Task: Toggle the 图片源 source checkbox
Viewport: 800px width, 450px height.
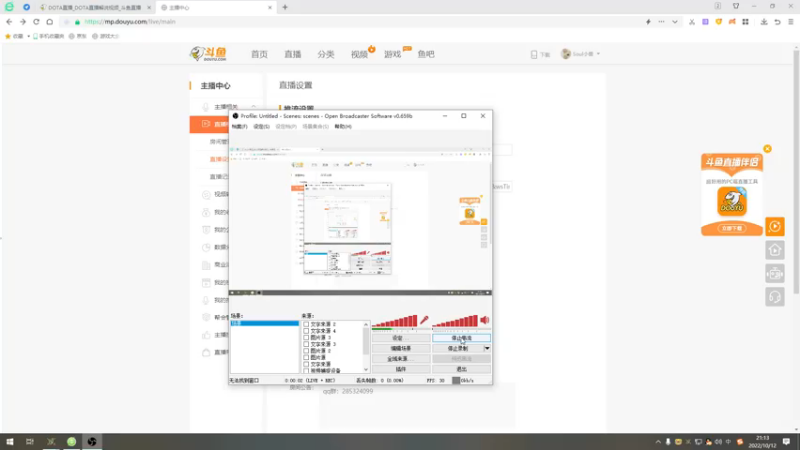Action: coord(306,358)
